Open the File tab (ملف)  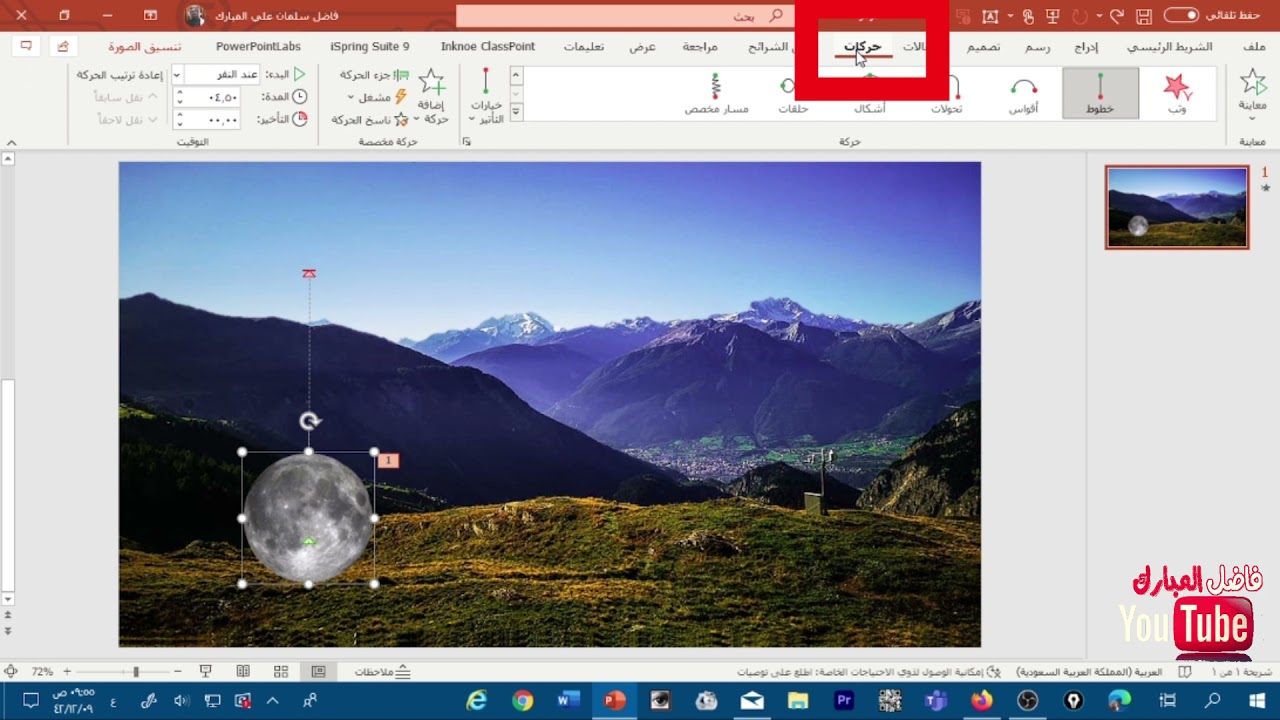click(1254, 47)
